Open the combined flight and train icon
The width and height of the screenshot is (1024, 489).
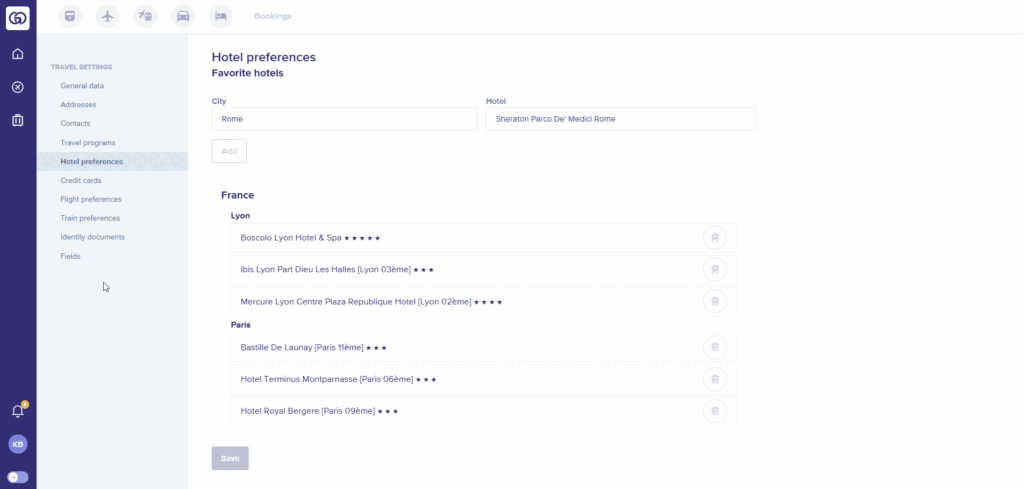point(146,15)
